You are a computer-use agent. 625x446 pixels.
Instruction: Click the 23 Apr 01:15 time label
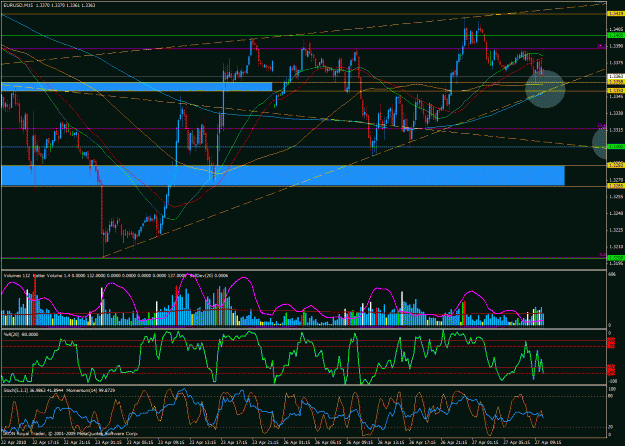(x=107, y=442)
